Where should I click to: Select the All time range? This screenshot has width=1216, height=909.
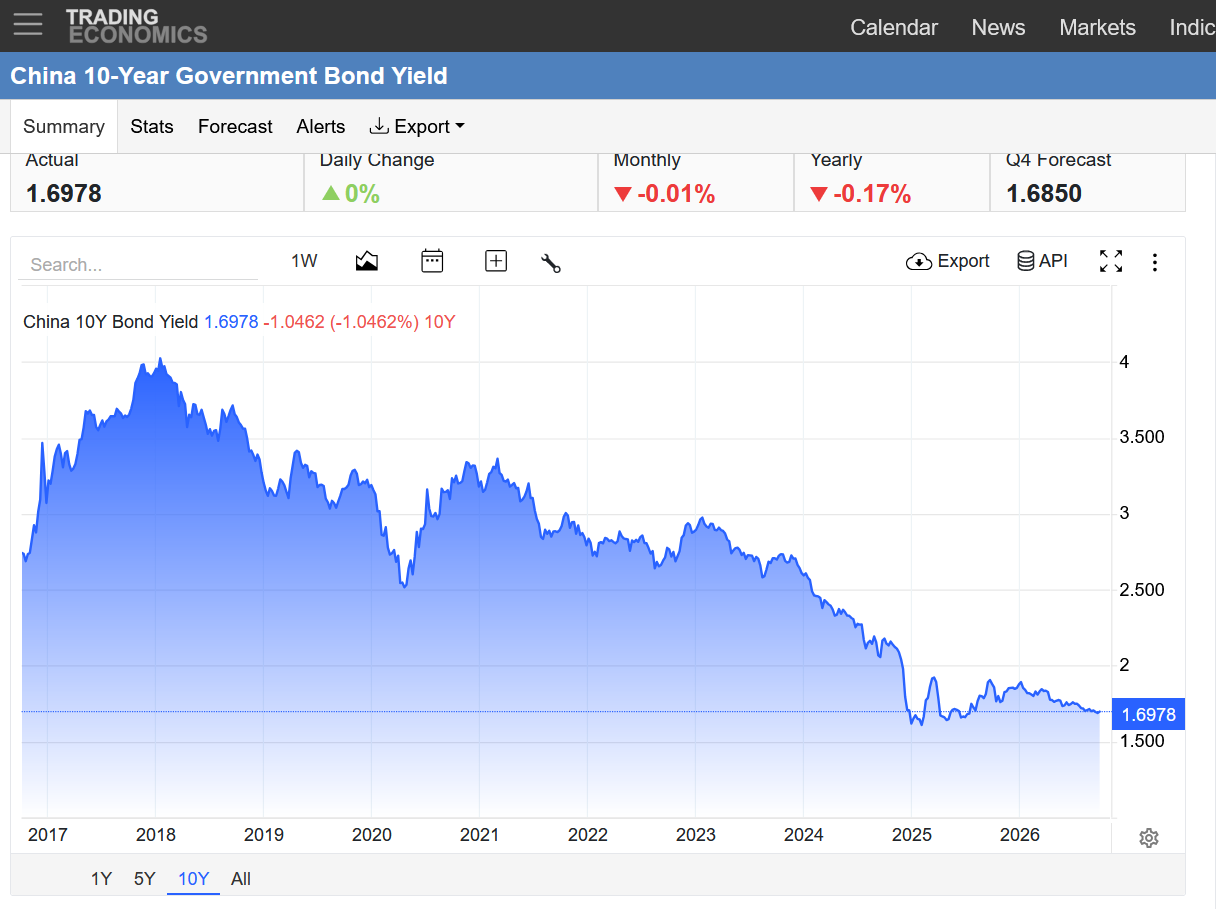(241, 879)
